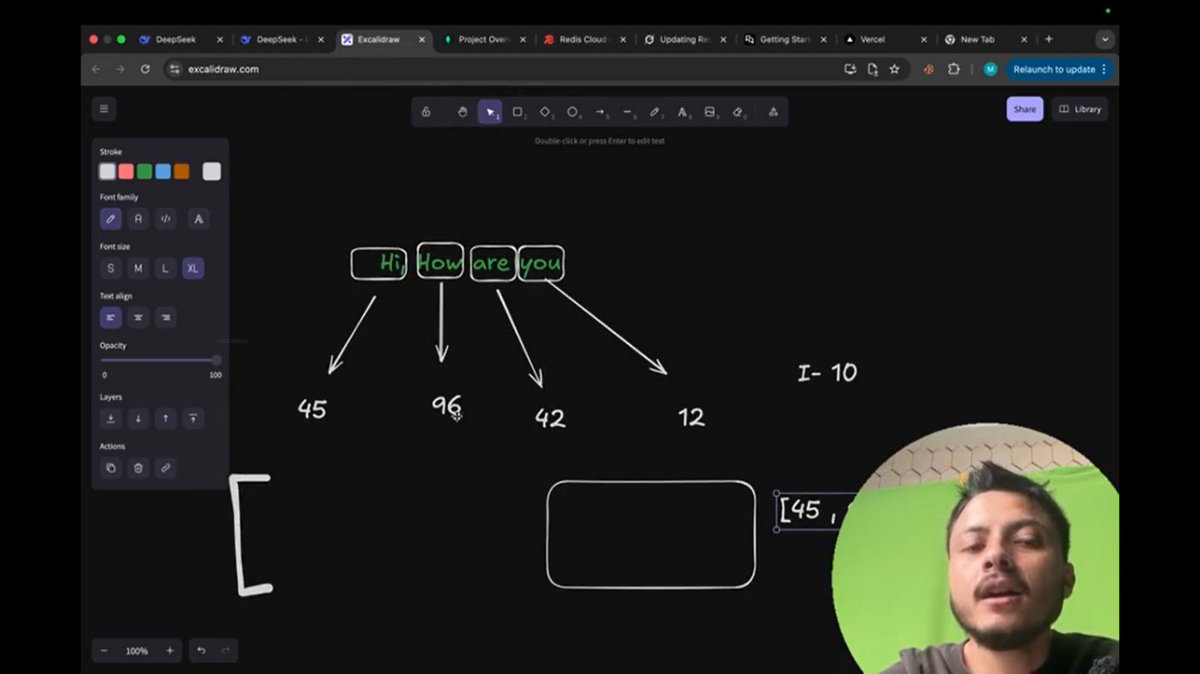The width and height of the screenshot is (1200, 674).
Task: Click the opacity slider handle
Action: pyautogui.click(x=216, y=360)
